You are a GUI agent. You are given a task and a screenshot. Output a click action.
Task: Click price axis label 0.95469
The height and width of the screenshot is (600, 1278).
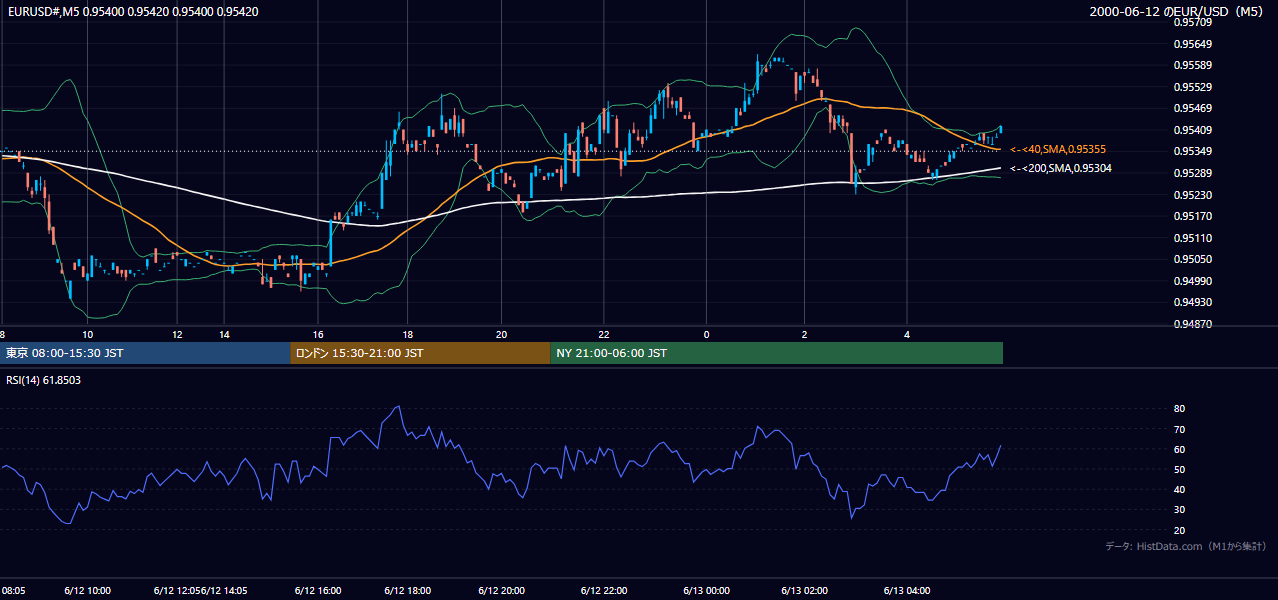1193,108
